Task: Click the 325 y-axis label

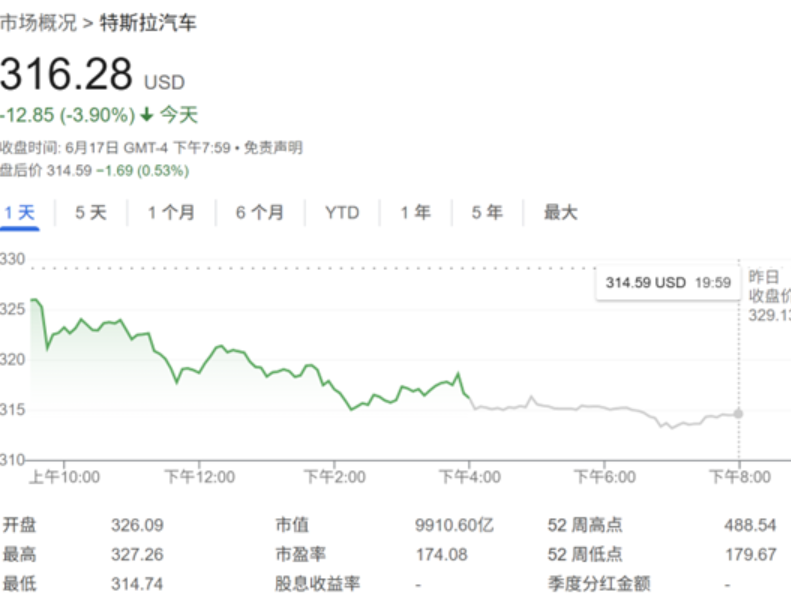Action: (x=12, y=309)
